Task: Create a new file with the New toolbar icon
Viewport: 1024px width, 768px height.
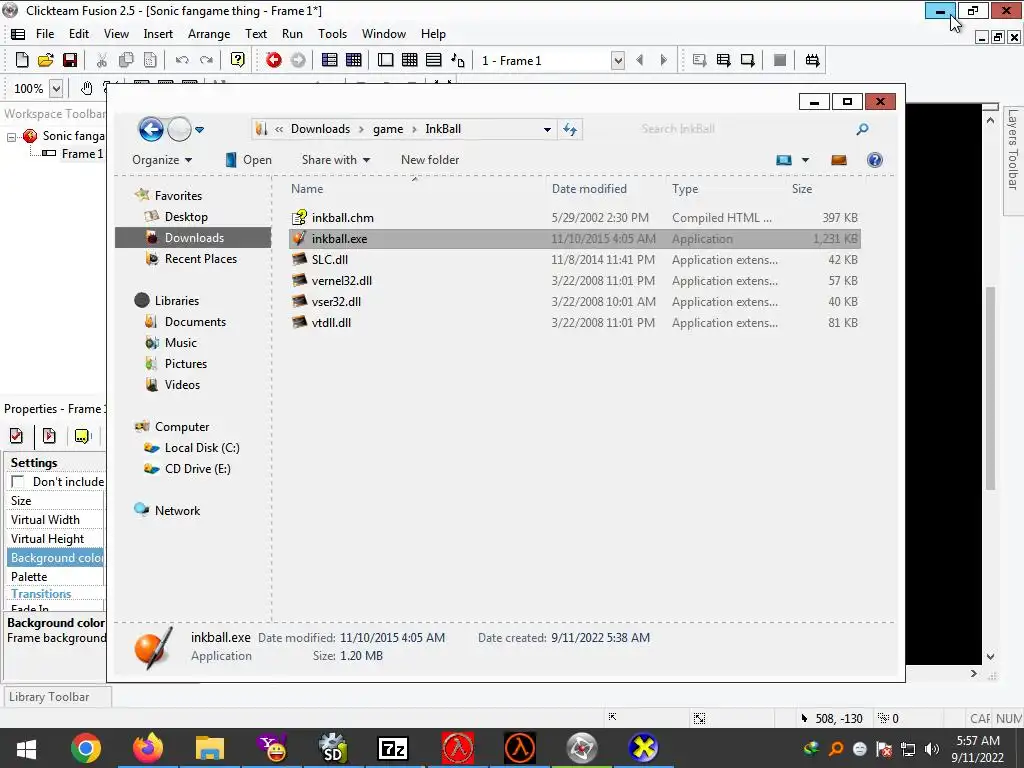Action: 22,60
